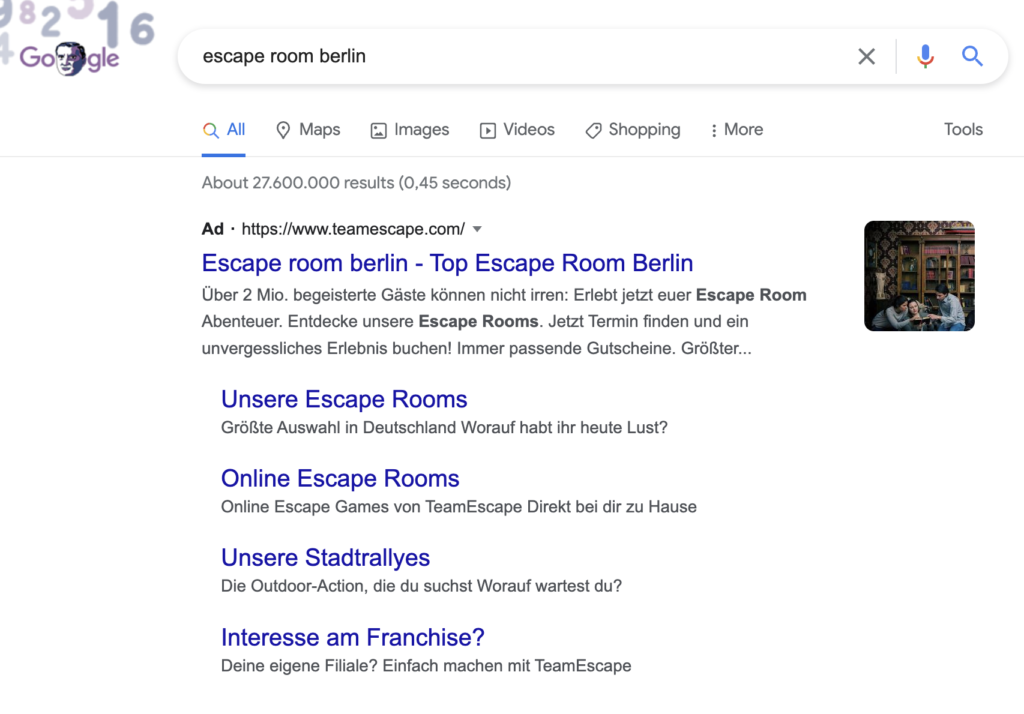Open the teamescape.com ad URL

[353, 229]
